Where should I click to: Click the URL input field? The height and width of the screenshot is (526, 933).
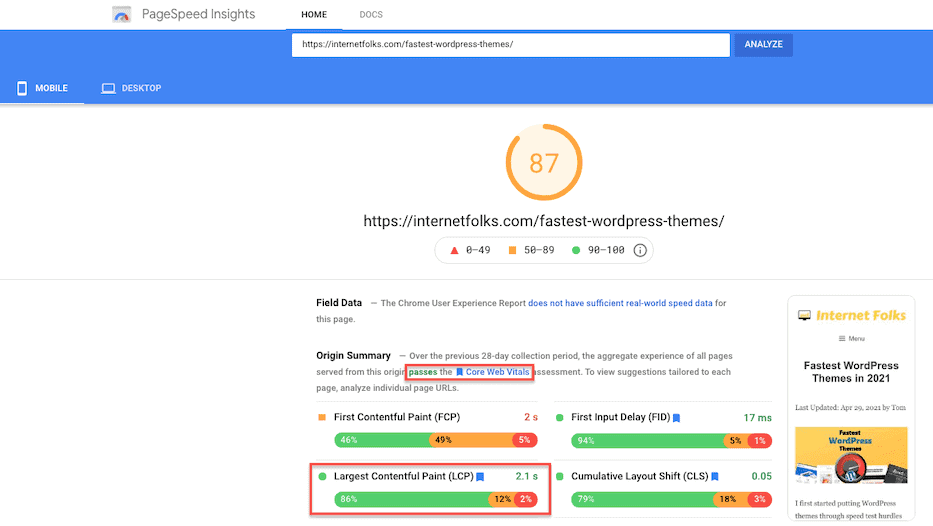point(511,45)
